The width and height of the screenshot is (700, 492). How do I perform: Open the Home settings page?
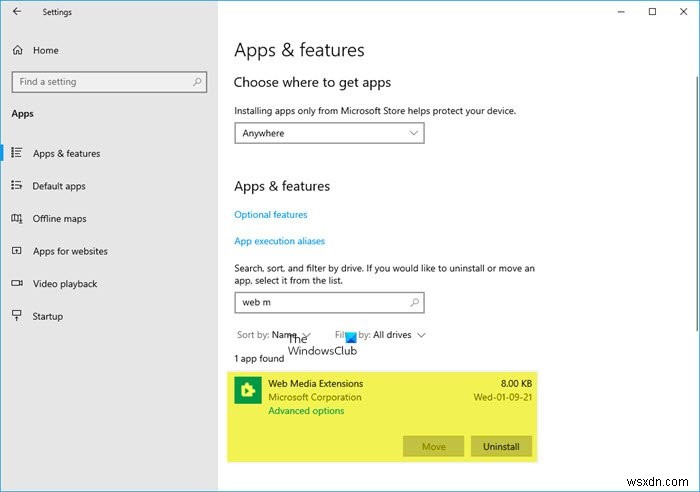point(46,50)
